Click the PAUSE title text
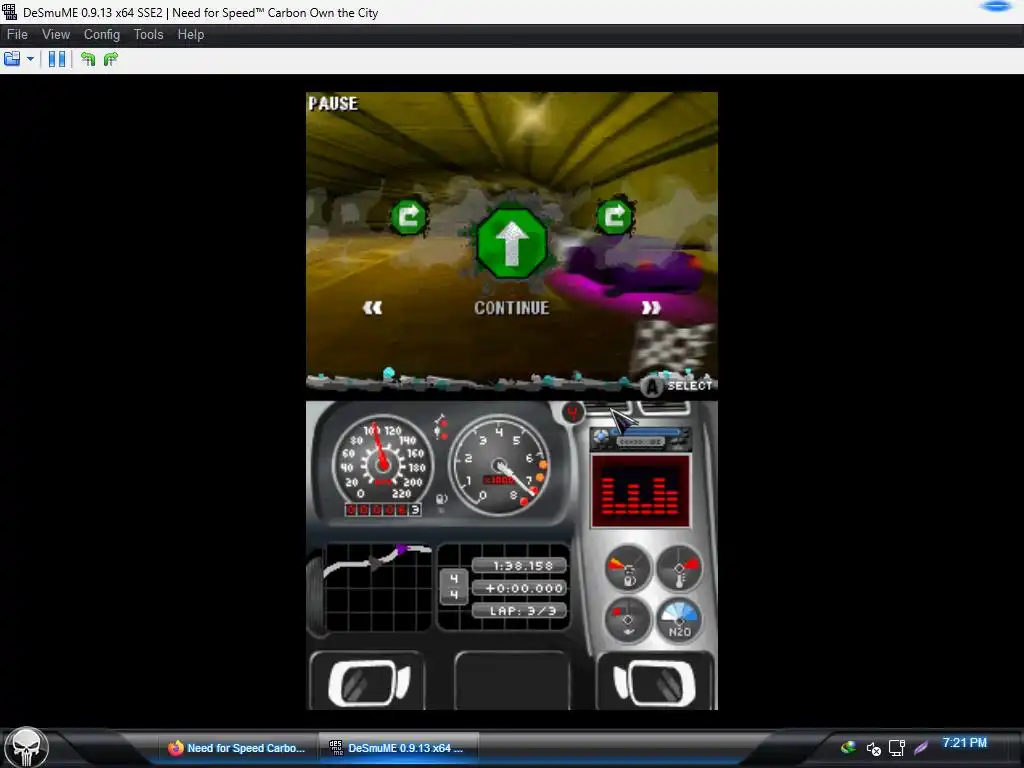 pos(333,104)
